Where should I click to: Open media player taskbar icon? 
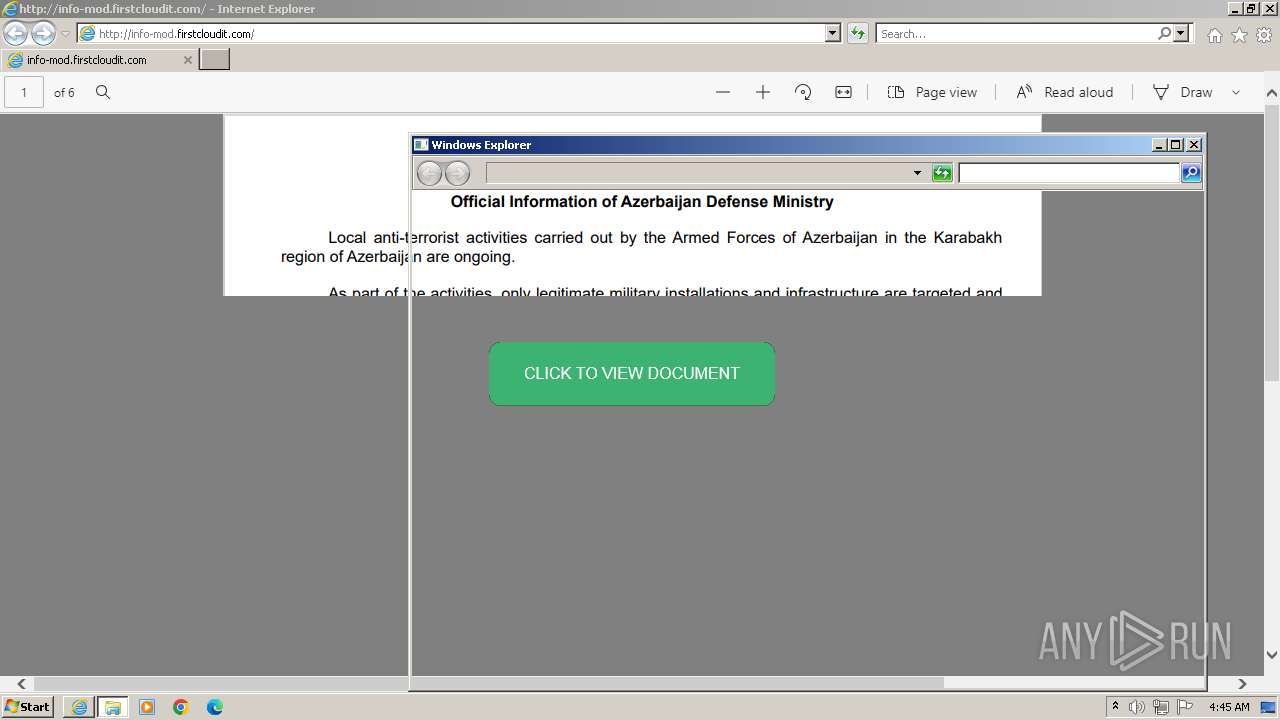(147, 707)
